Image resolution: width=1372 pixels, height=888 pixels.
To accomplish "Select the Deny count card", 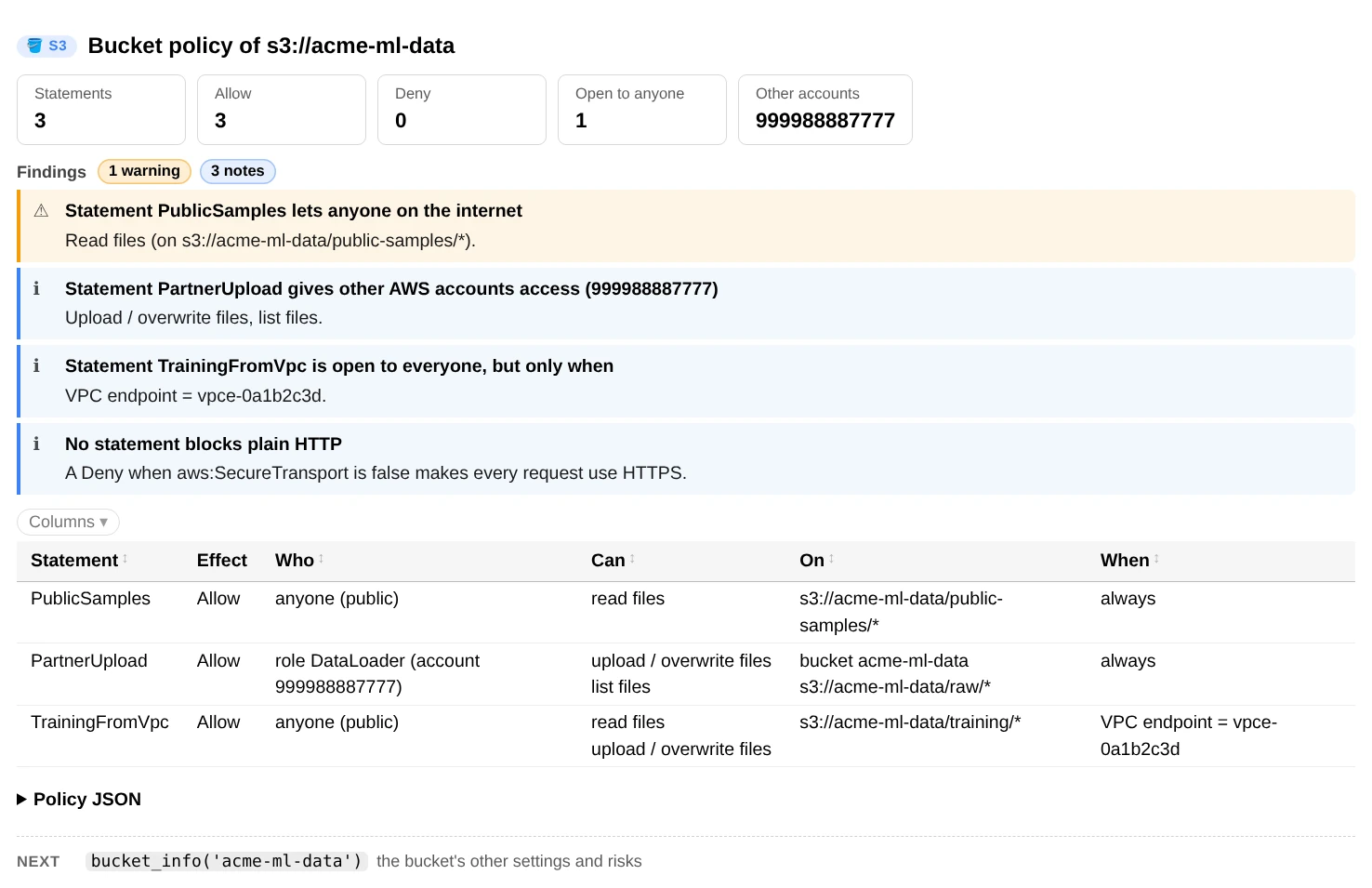I will [462, 110].
